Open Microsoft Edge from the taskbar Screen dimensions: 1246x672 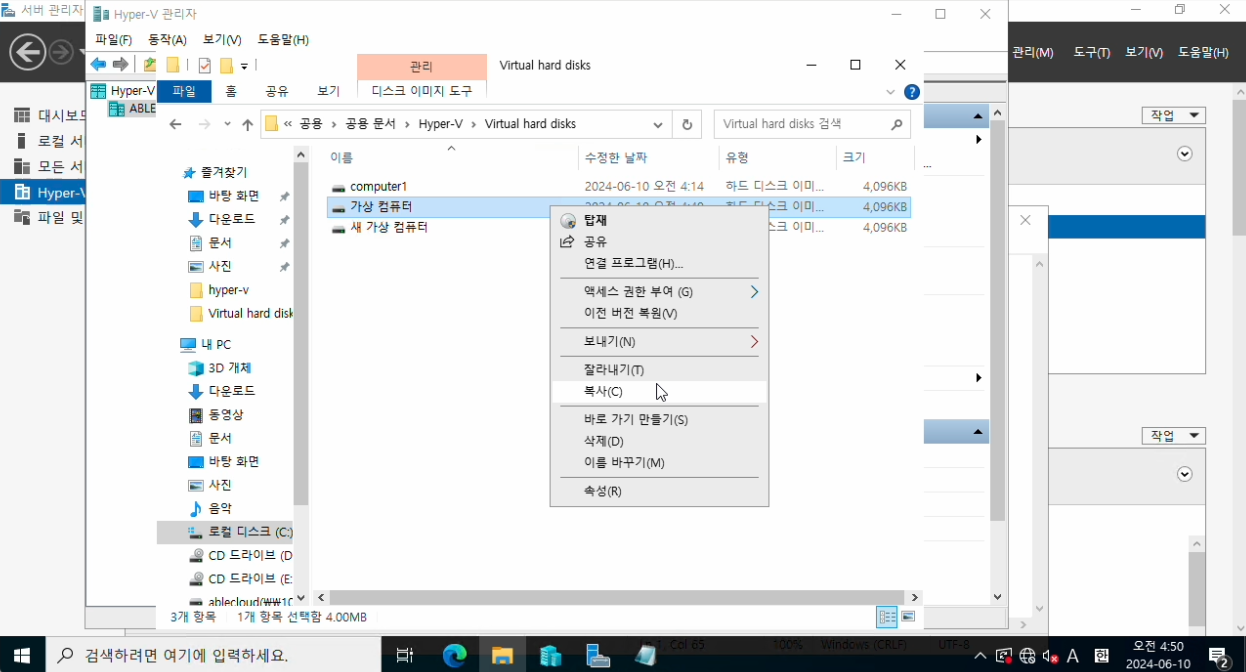[x=455, y=655]
